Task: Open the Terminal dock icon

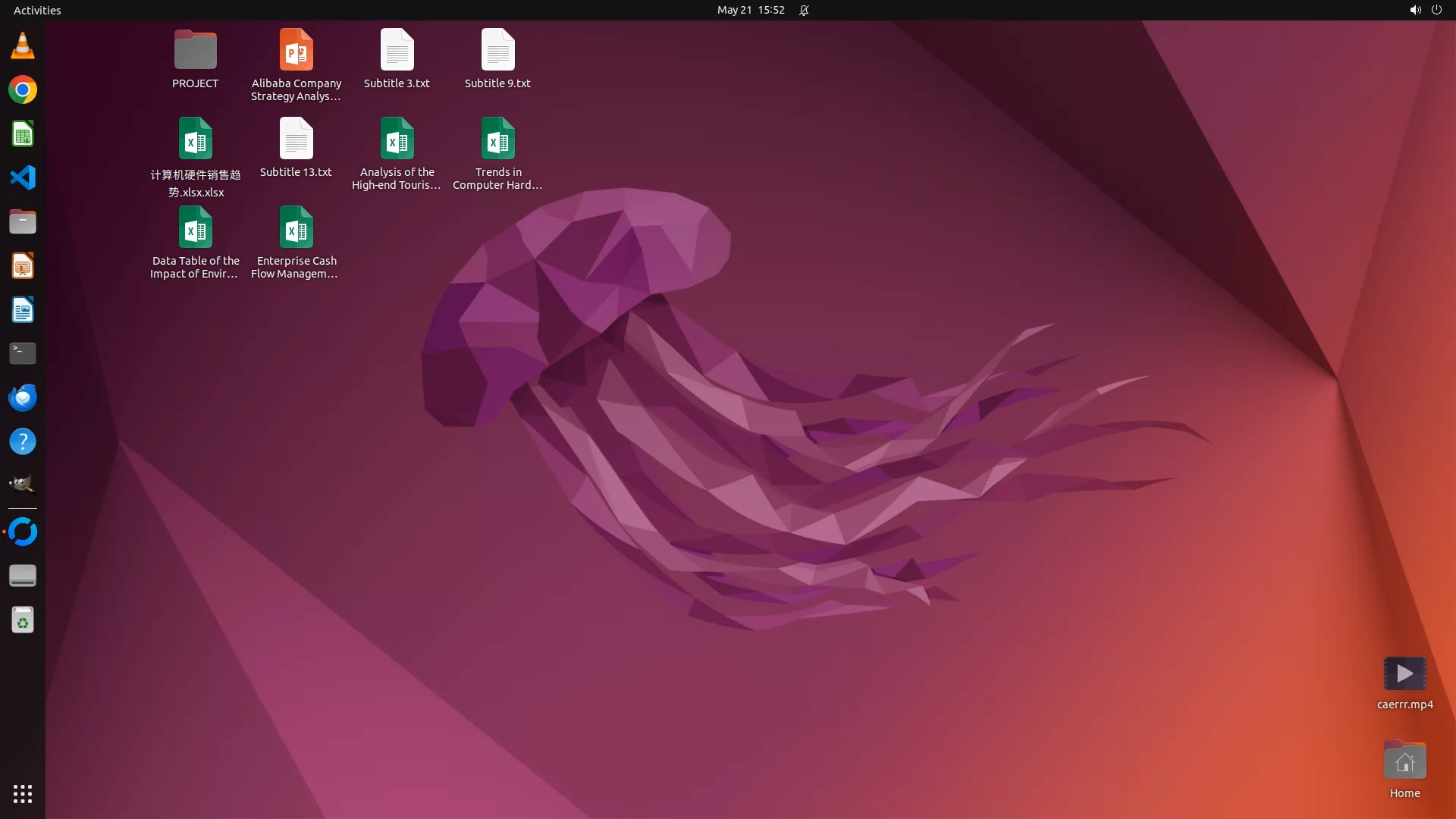Action: click(23, 353)
